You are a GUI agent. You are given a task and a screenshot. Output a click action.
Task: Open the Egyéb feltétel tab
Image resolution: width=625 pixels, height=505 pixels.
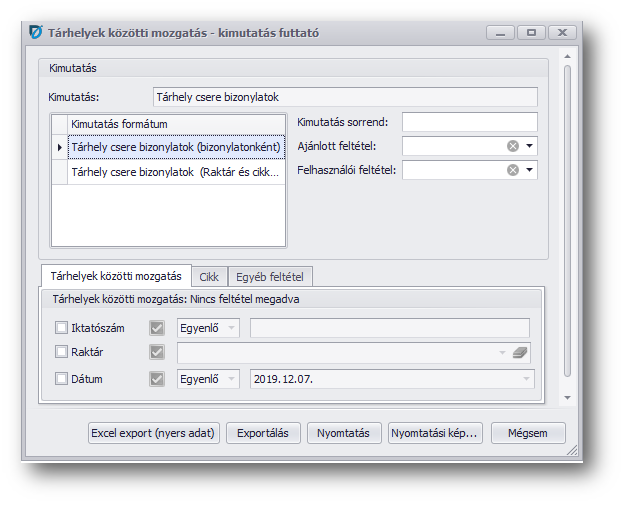[270, 277]
